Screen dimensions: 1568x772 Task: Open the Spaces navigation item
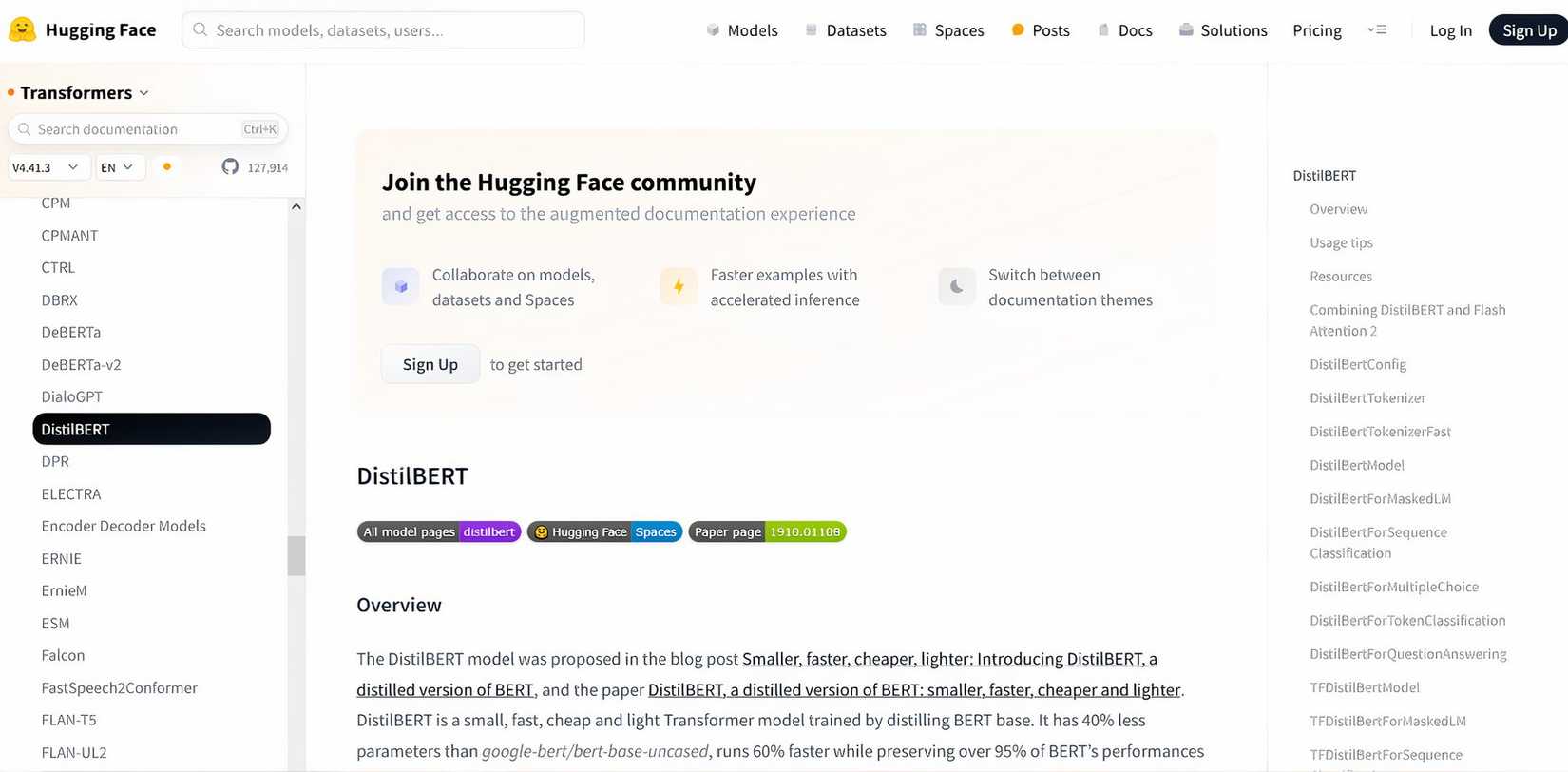click(x=948, y=30)
